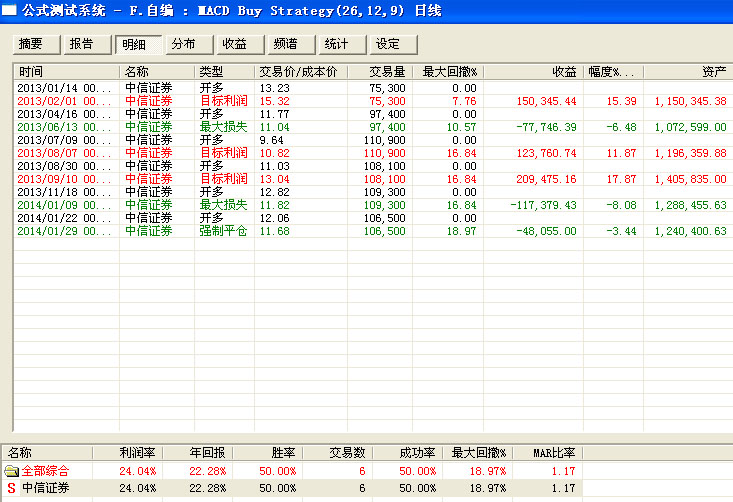Click the red 1.17 MAR ratio
Viewport: 733px width, 502px height.
point(563,471)
